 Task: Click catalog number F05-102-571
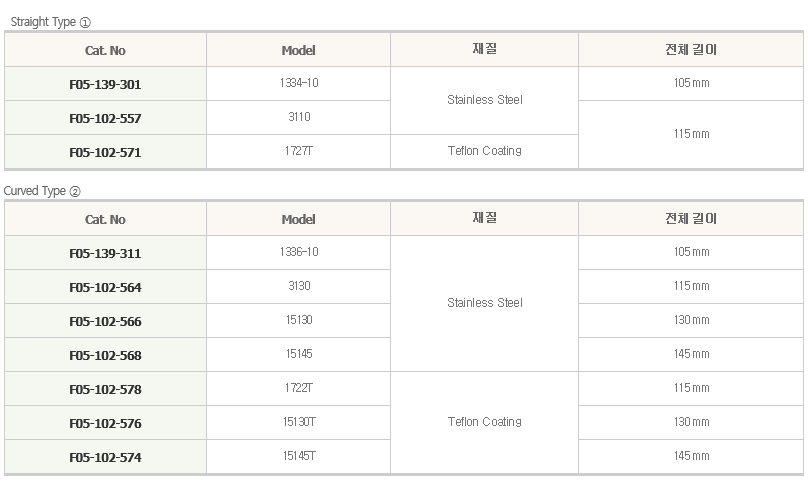(105, 152)
